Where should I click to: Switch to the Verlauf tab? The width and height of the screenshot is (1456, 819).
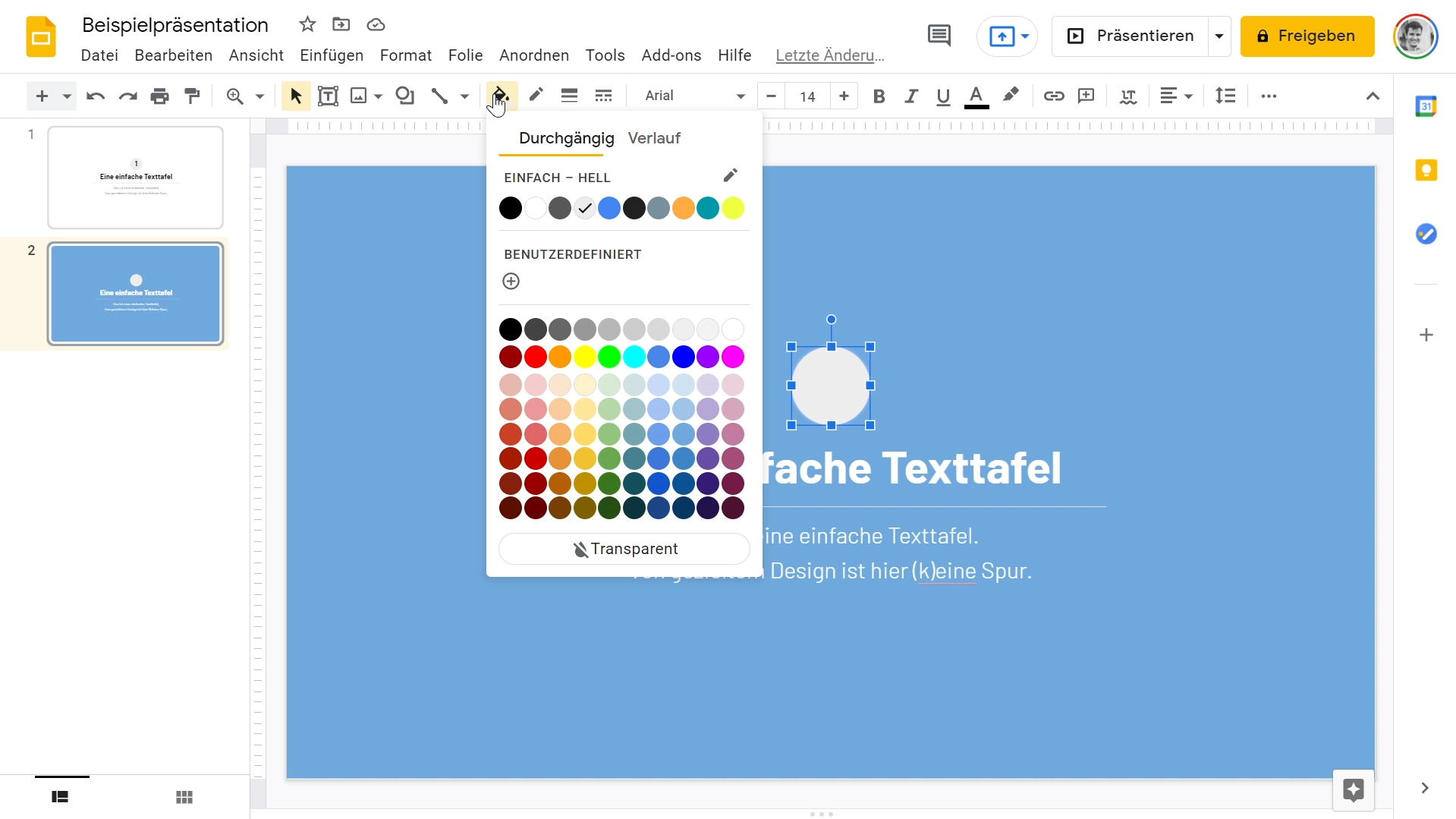point(654,138)
